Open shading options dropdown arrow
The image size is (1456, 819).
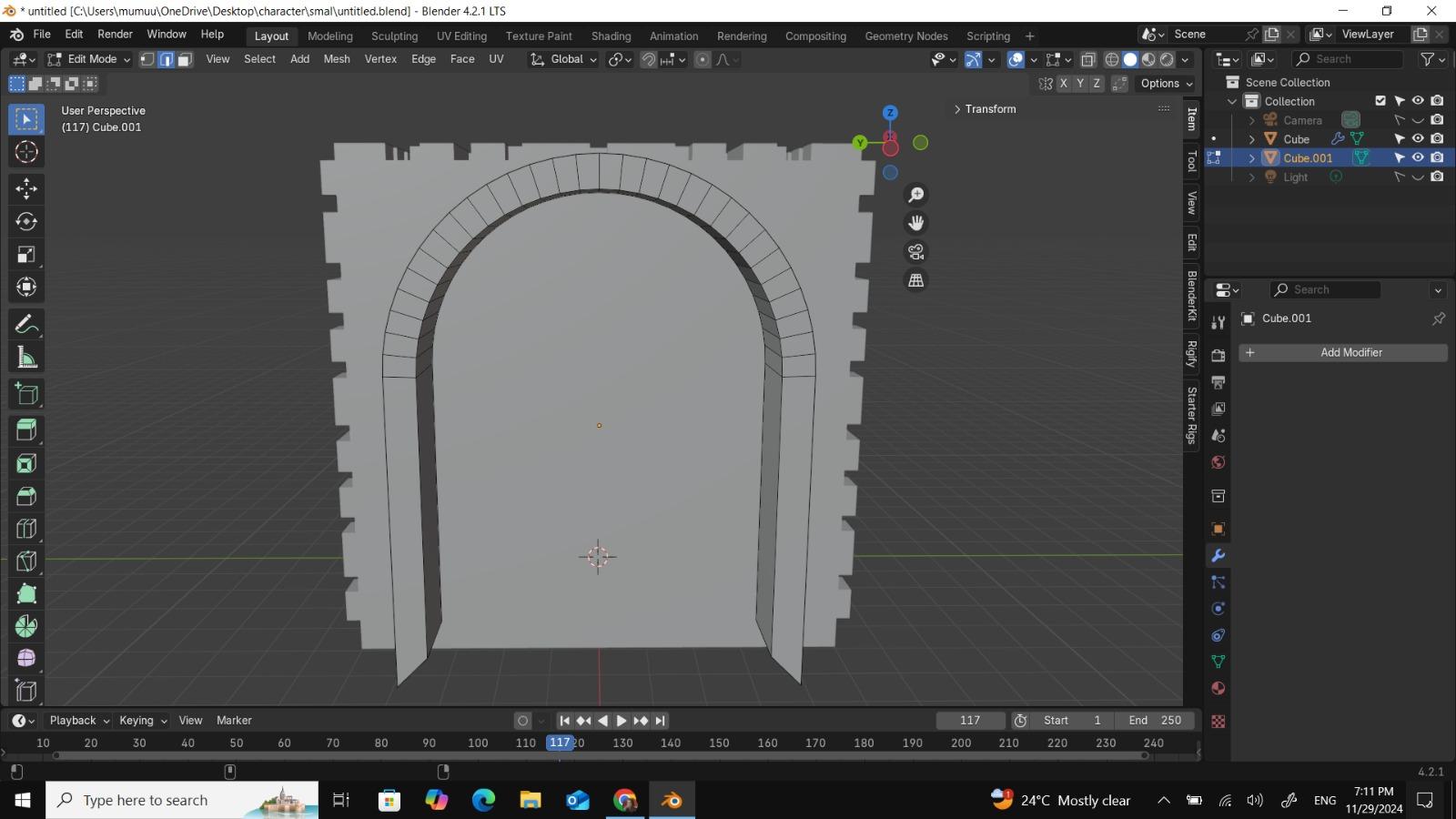click(1186, 59)
